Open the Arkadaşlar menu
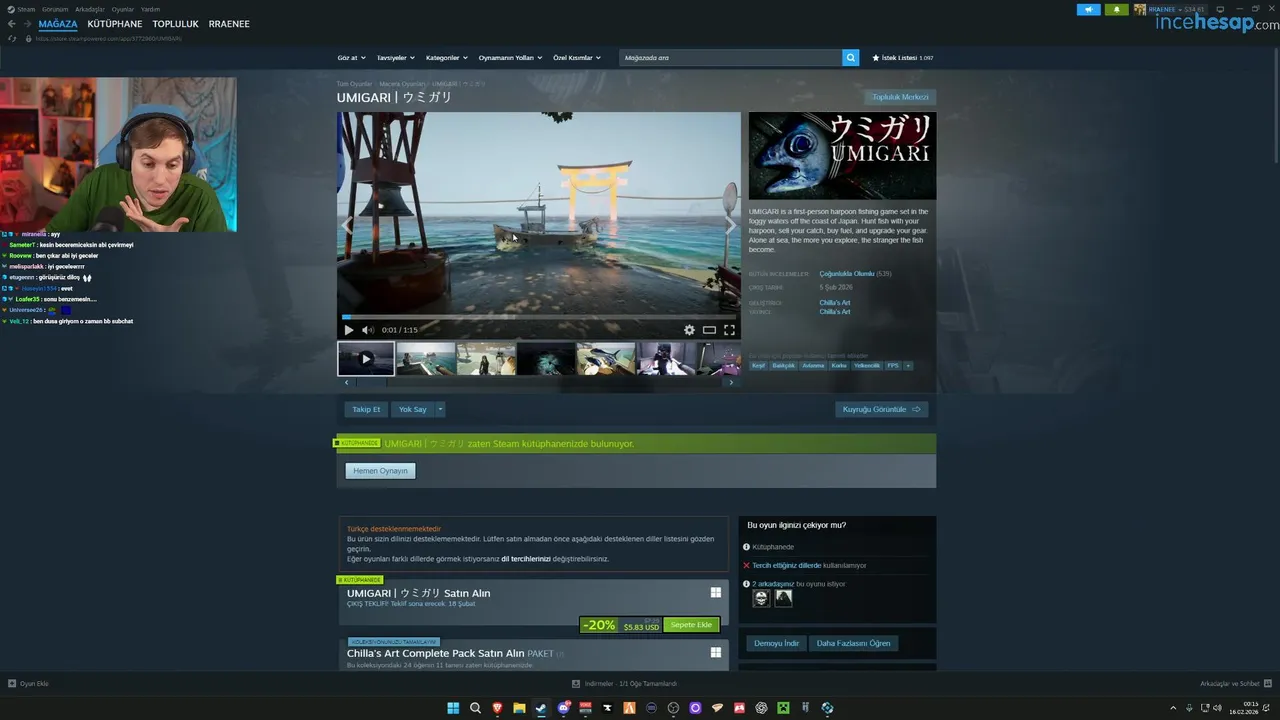Screen dimensions: 1280x720 pos(90,9)
